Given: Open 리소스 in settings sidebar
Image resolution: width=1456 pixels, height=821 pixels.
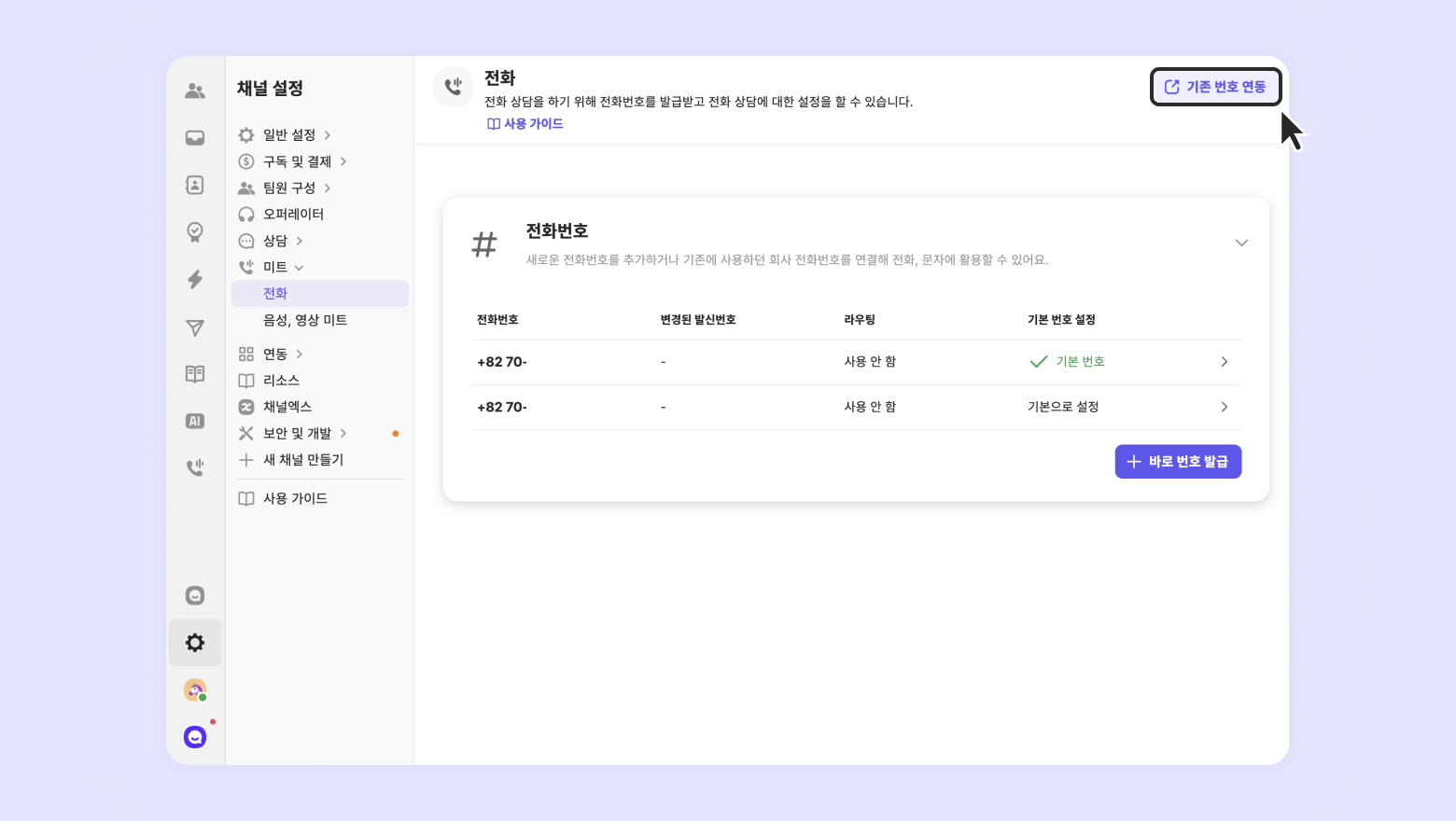Looking at the screenshot, I should click(281, 381).
